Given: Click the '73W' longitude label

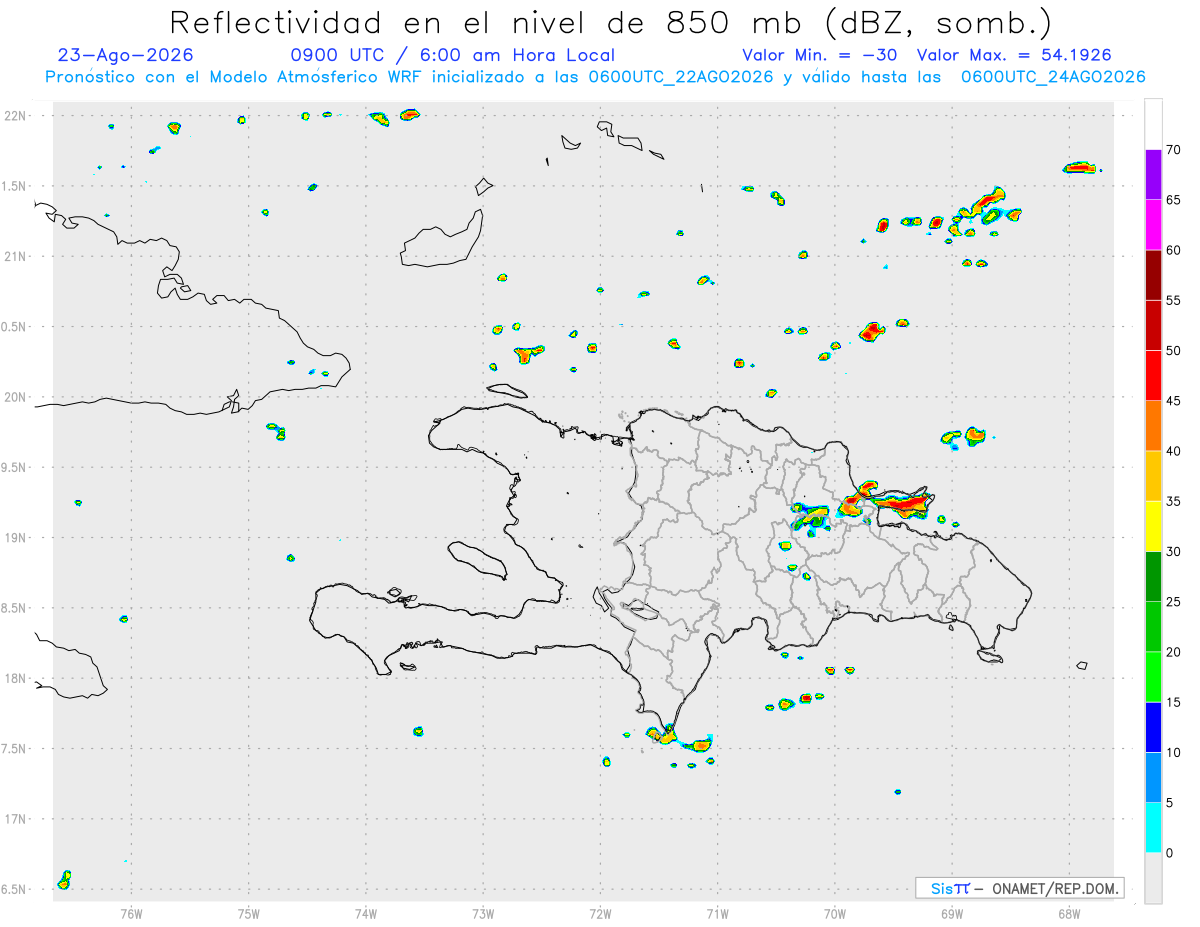Looking at the screenshot, I should click(x=483, y=914).
